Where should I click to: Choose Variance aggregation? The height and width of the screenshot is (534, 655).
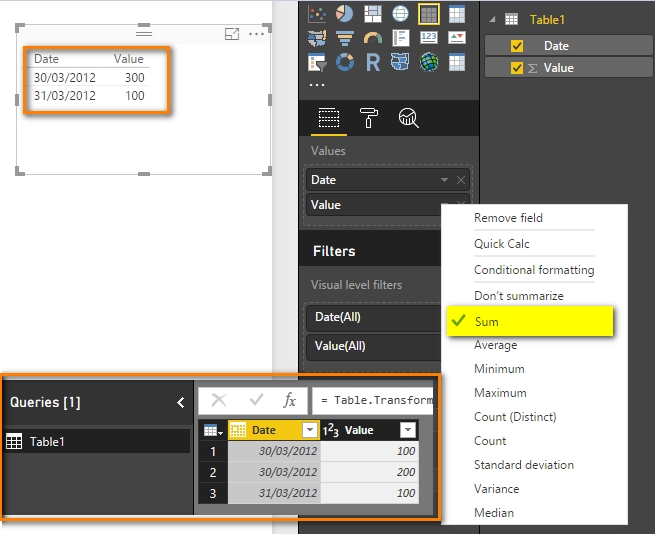coord(496,489)
